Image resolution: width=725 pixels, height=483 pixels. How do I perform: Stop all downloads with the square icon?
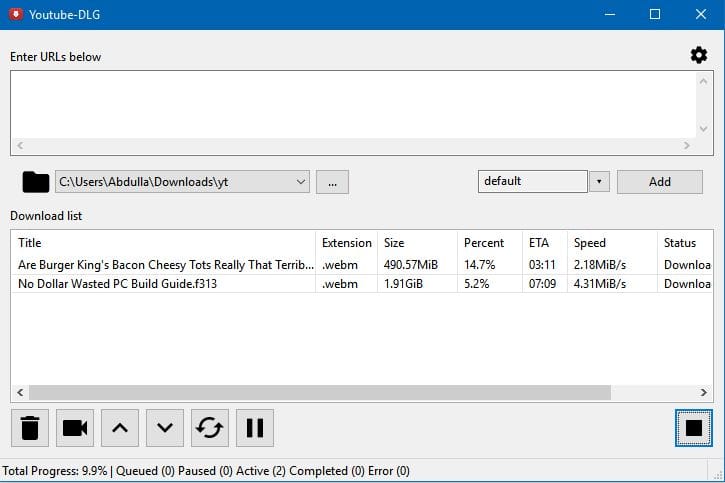coord(694,428)
